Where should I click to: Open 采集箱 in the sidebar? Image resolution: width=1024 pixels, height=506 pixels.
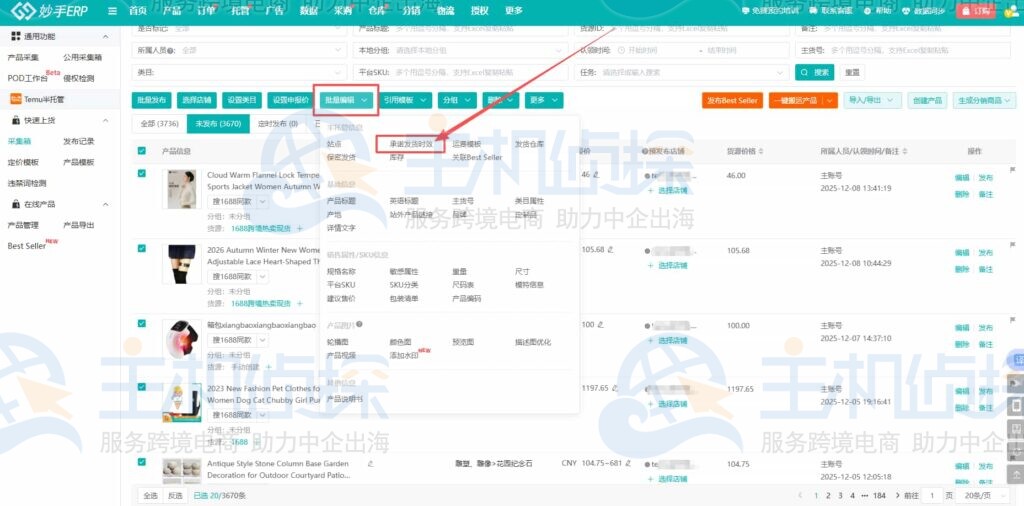pyautogui.click(x=19, y=141)
